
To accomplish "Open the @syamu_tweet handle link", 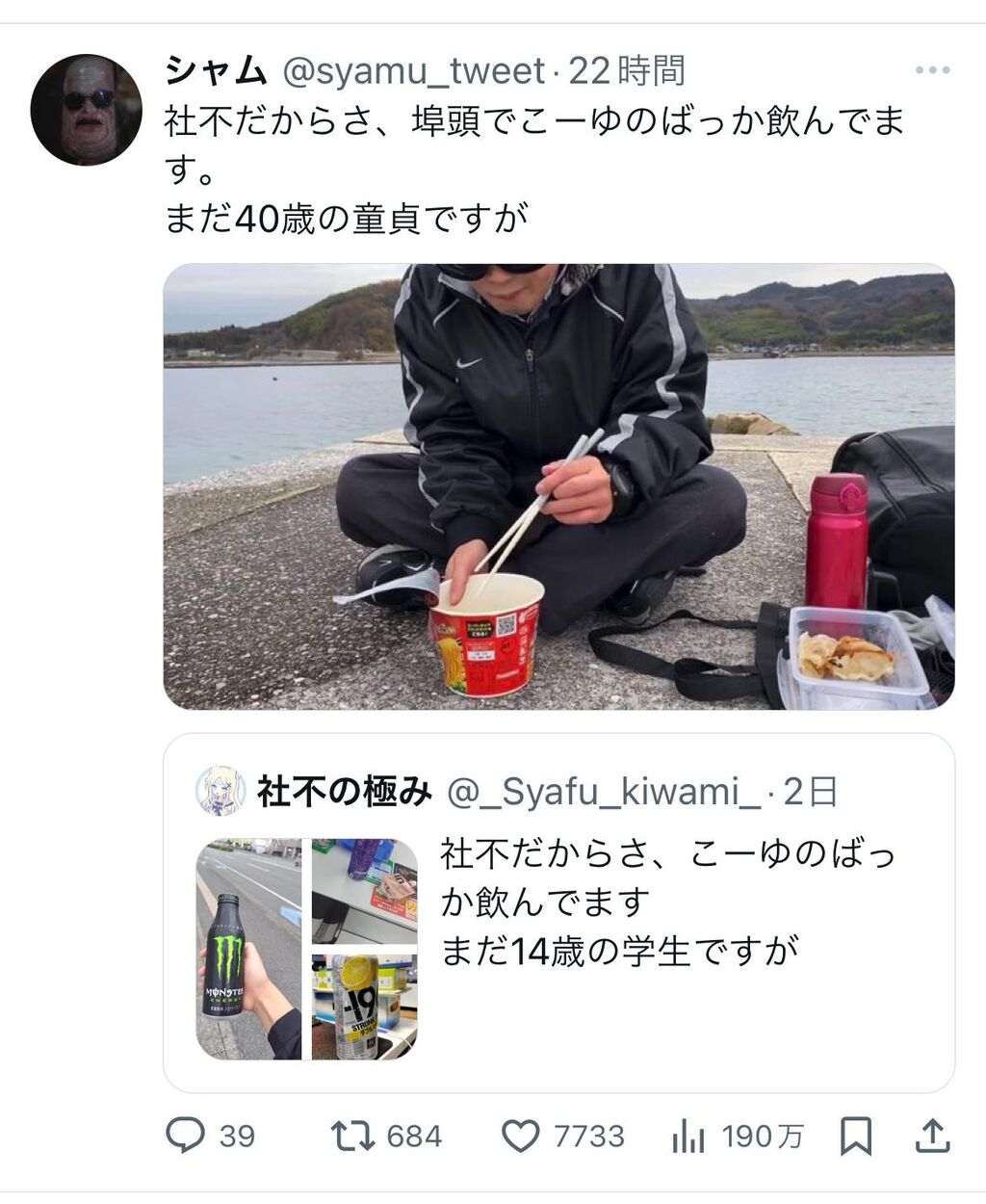I will click(413, 70).
